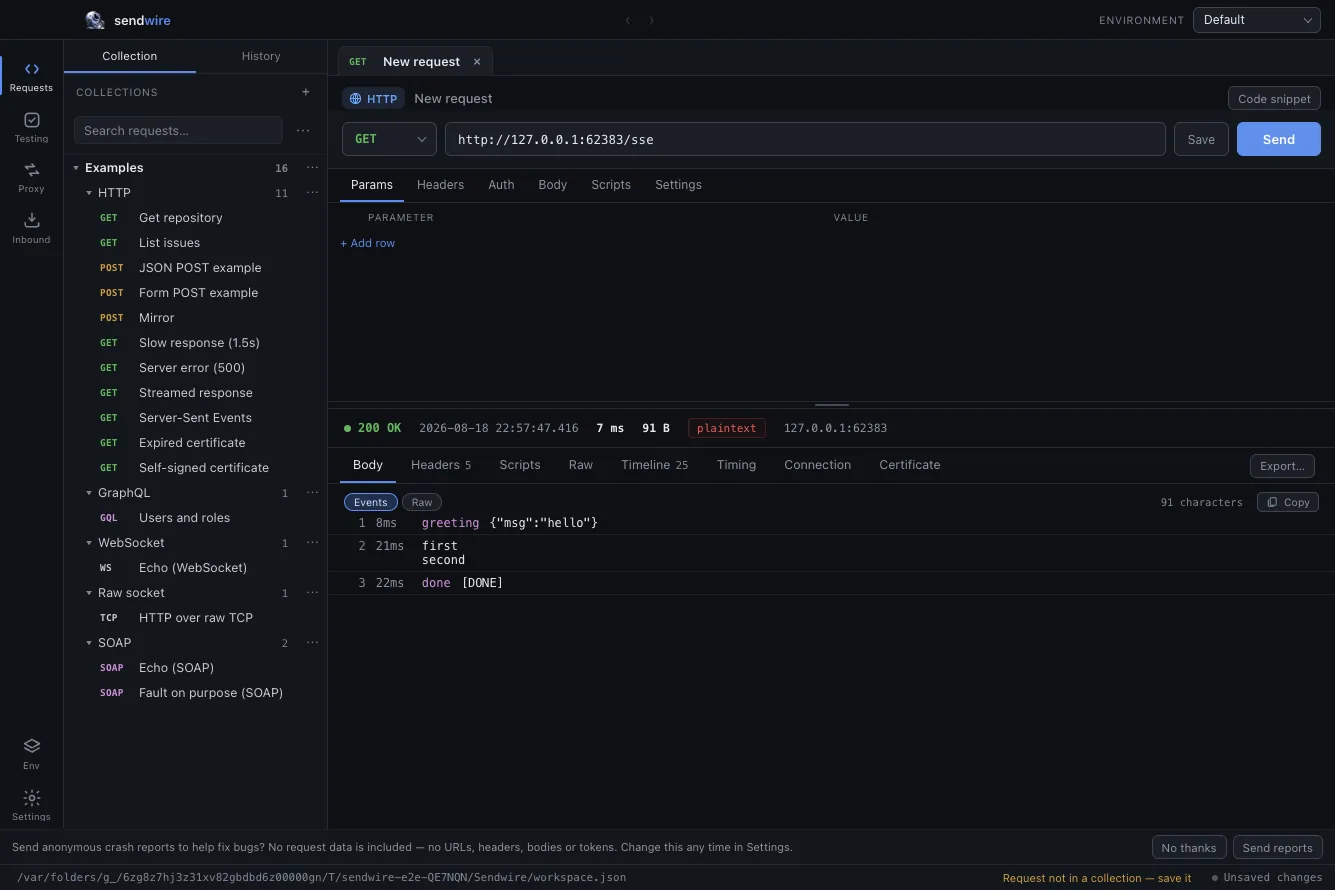Screen dimensions: 1335x890
Task: Click the greeting event row
Action: pos(831,523)
